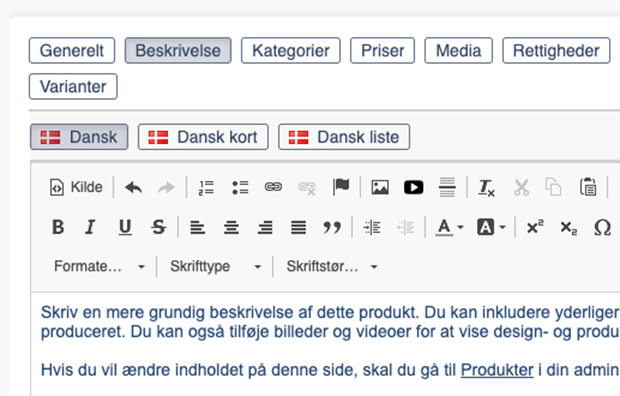Go to the Priser tab
Screen dimensions: 620x396
point(382,51)
